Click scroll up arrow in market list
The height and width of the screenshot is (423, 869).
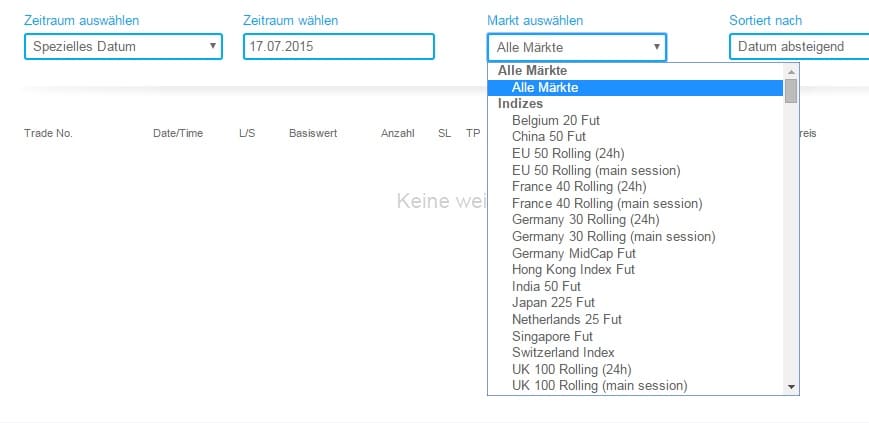coord(791,72)
